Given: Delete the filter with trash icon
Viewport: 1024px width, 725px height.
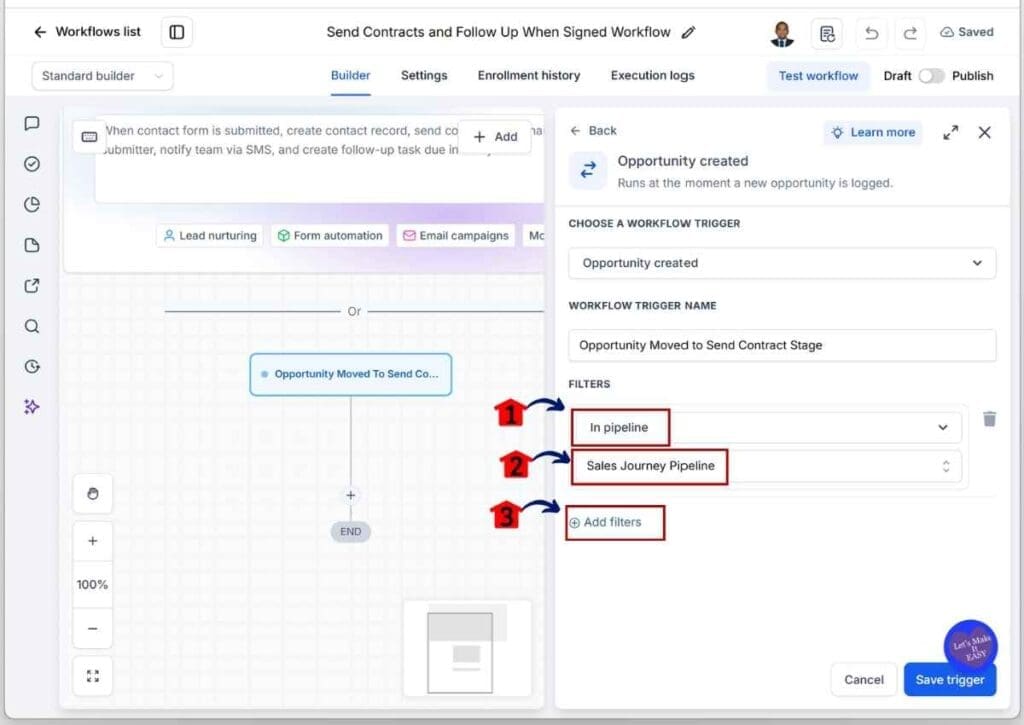Looking at the screenshot, I should [989, 419].
